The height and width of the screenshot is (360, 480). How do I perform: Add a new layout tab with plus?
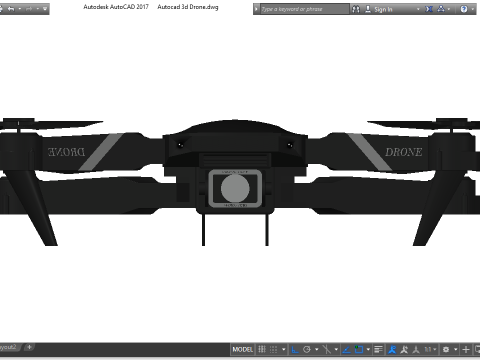pyautogui.click(x=29, y=347)
